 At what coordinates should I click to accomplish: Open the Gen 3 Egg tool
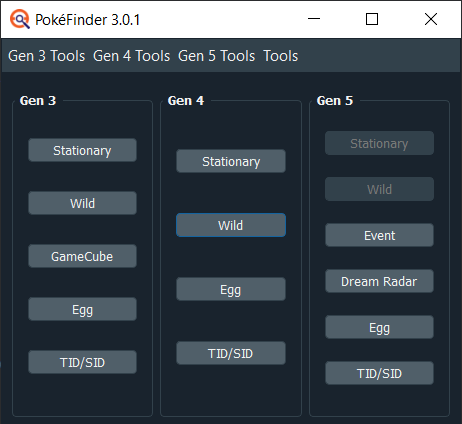click(82, 309)
